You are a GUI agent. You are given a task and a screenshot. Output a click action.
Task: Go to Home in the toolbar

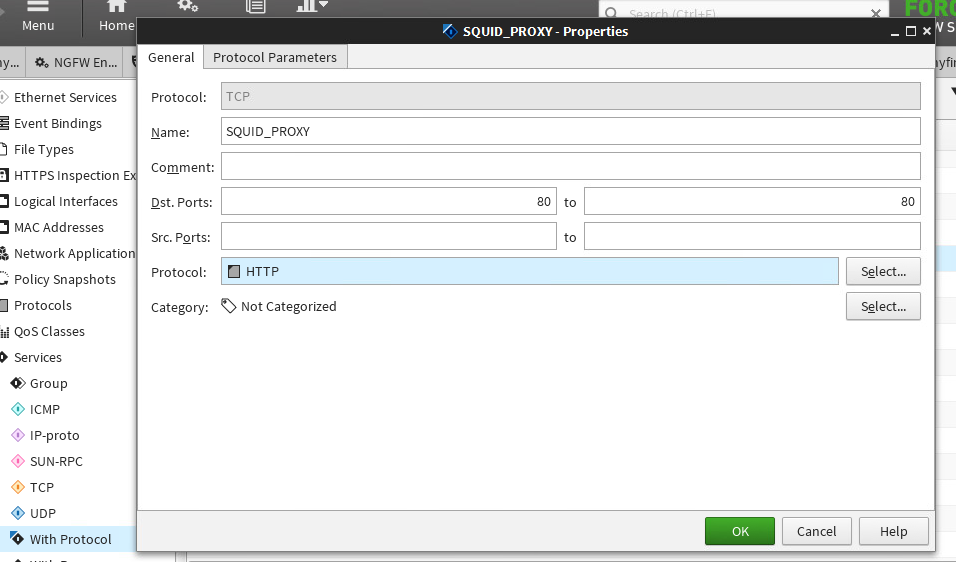pyautogui.click(x=116, y=17)
